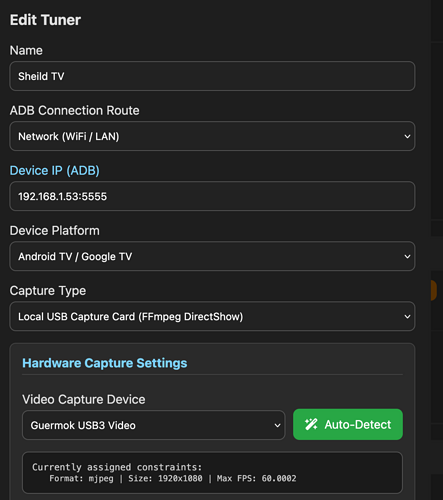Click the chevron beside Android TV / Google TV
Viewport: 443px width, 500px height.
click(407, 256)
